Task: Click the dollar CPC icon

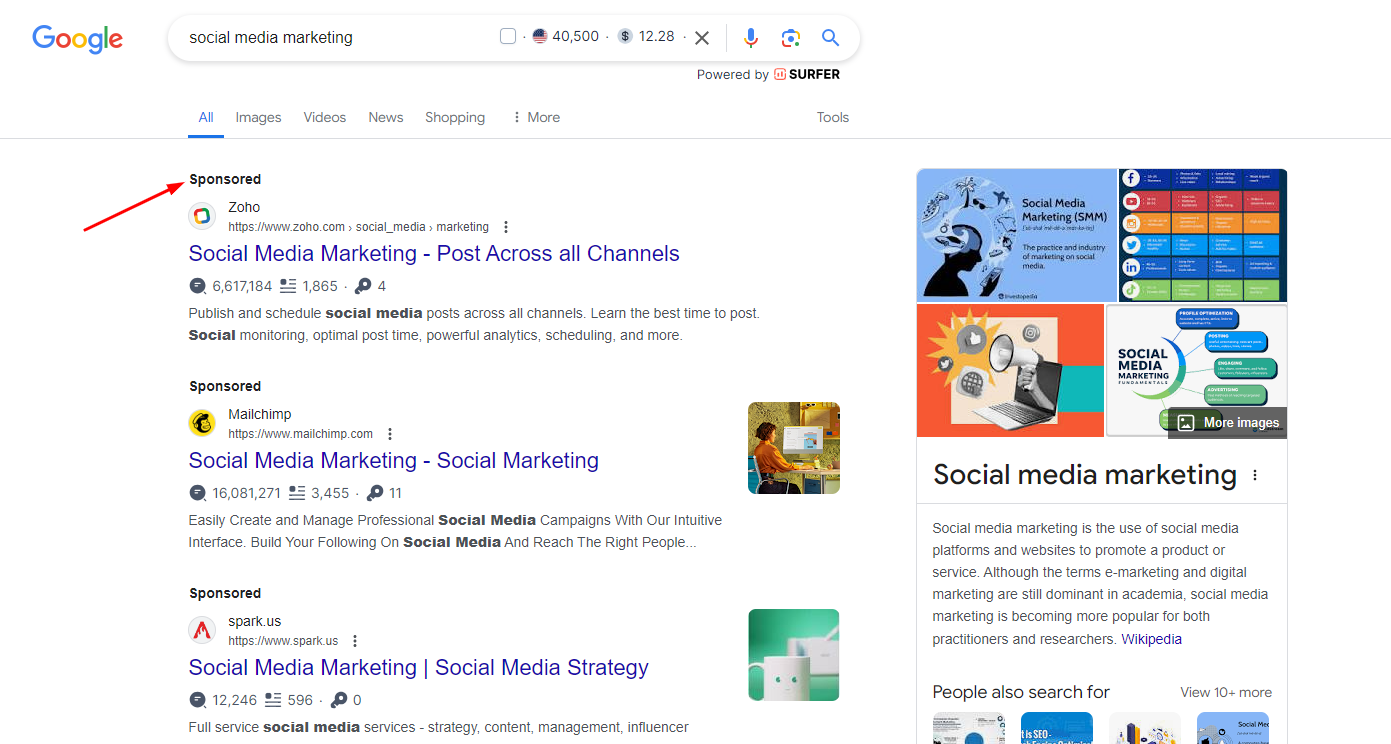Action: pos(625,37)
